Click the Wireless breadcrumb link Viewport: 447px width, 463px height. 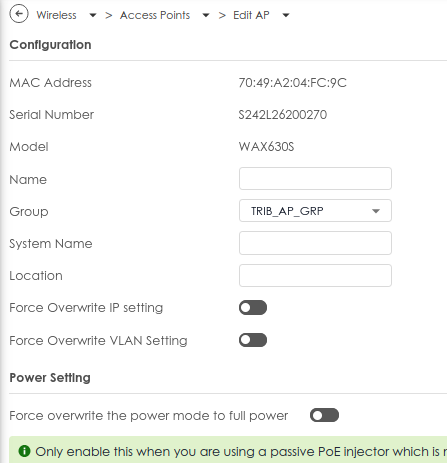click(56, 15)
